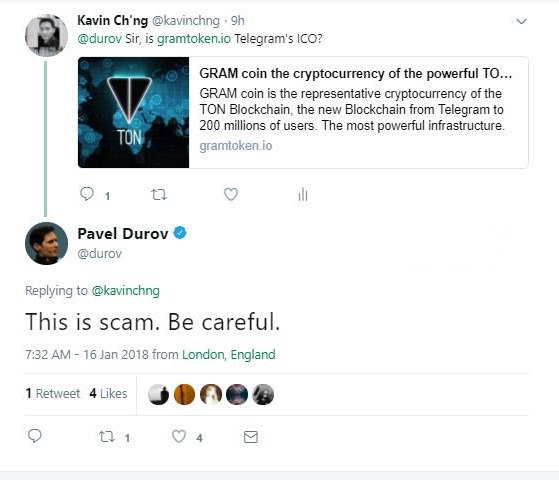Open the GRAM coin link card title
The image size is (559, 480).
355,73
